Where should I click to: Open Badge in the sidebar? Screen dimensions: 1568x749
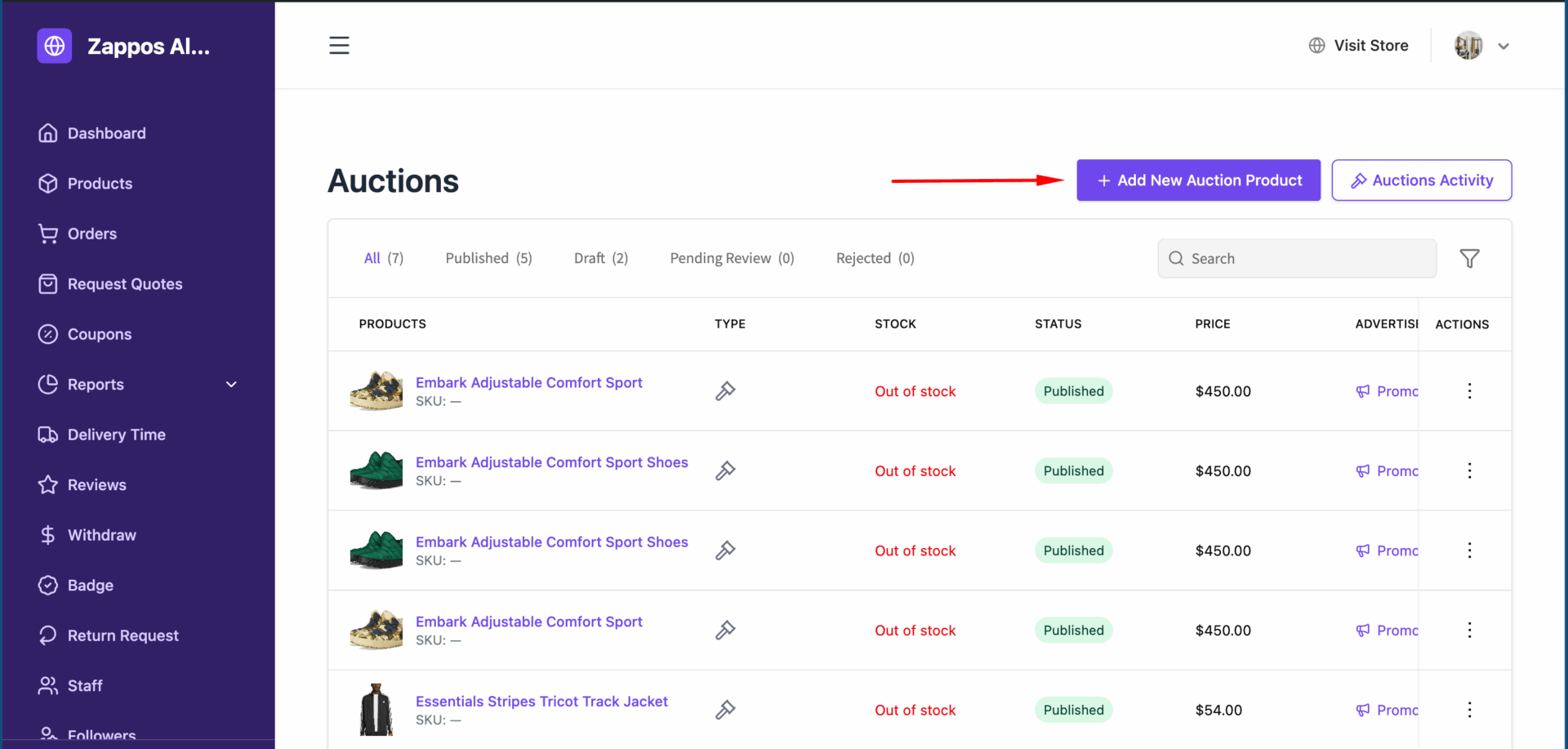point(75,586)
